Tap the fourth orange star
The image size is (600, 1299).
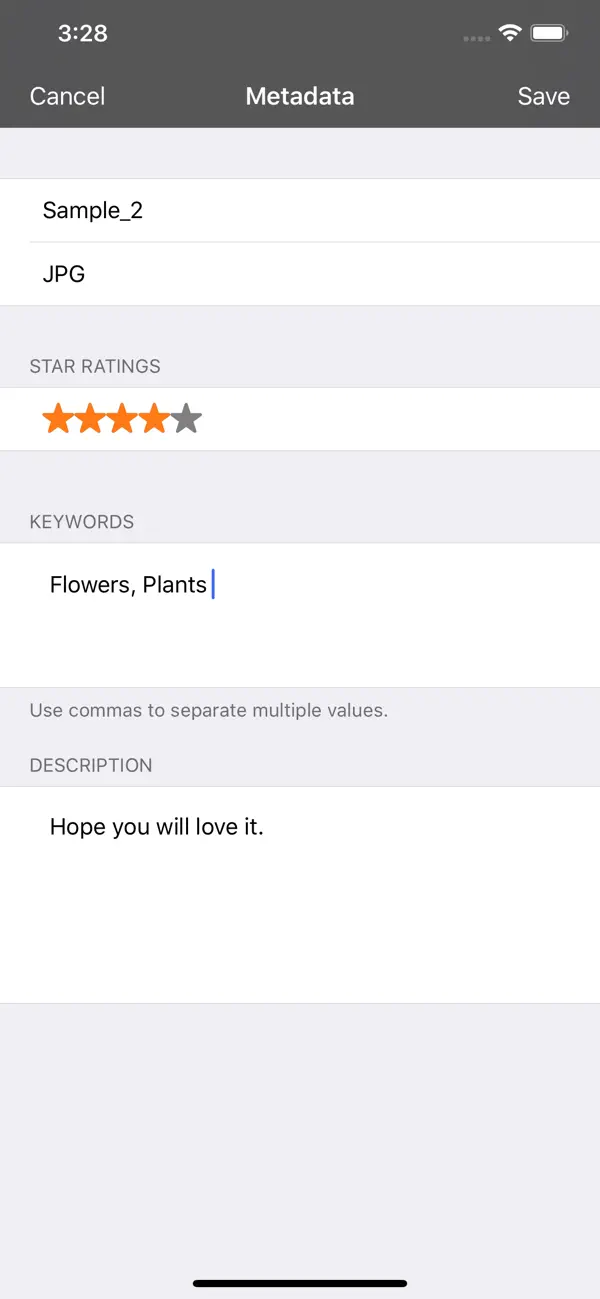153,418
